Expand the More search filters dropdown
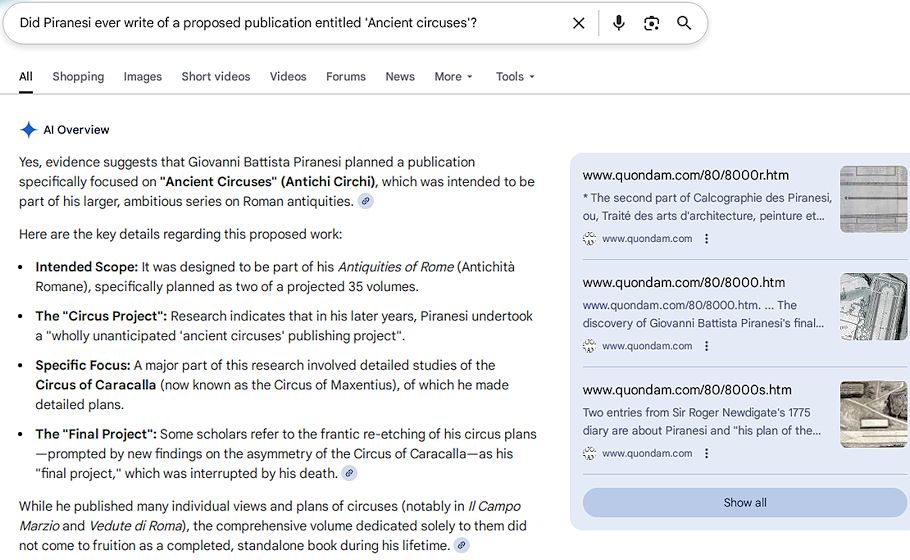This screenshot has width=910, height=560. click(x=453, y=77)
